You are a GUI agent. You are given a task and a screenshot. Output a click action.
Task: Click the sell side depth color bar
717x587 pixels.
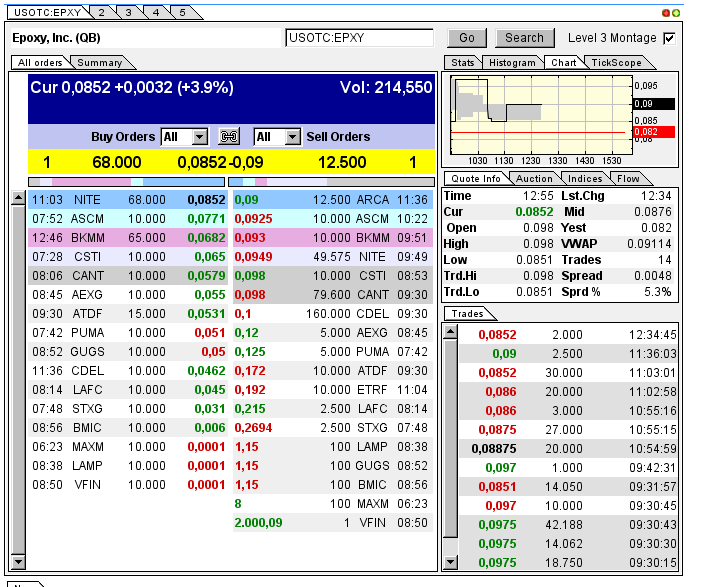pyautogui.click(x=331, y=182)
